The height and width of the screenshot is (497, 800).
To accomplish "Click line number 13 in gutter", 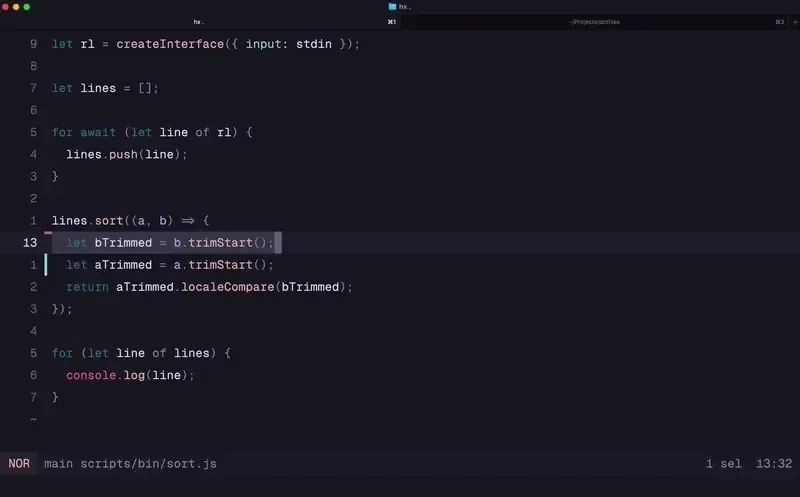I will point(29,243).
